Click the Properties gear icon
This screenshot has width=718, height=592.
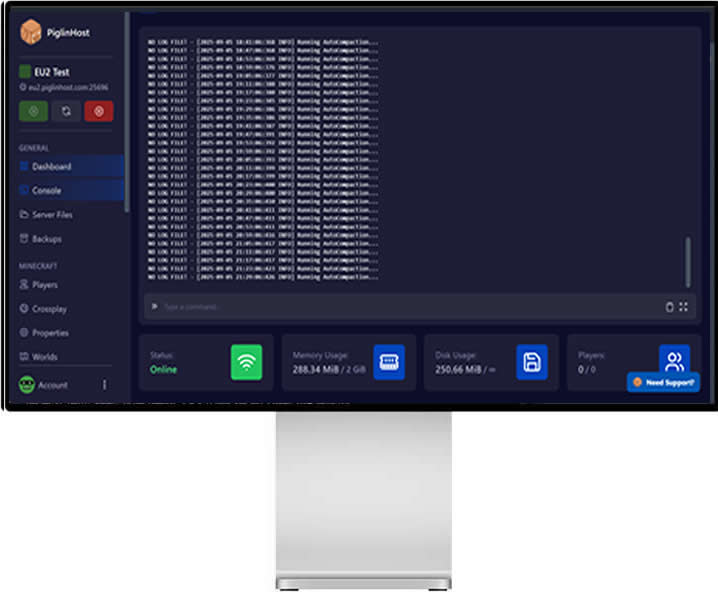coord(24,333)
